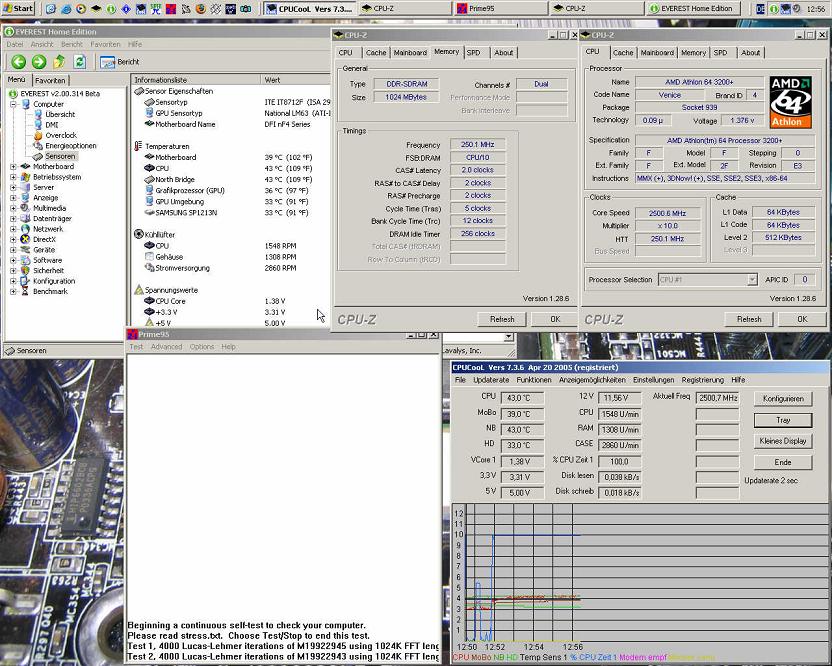Open the Datei menu in EVEREST

[x=15, y=45]
